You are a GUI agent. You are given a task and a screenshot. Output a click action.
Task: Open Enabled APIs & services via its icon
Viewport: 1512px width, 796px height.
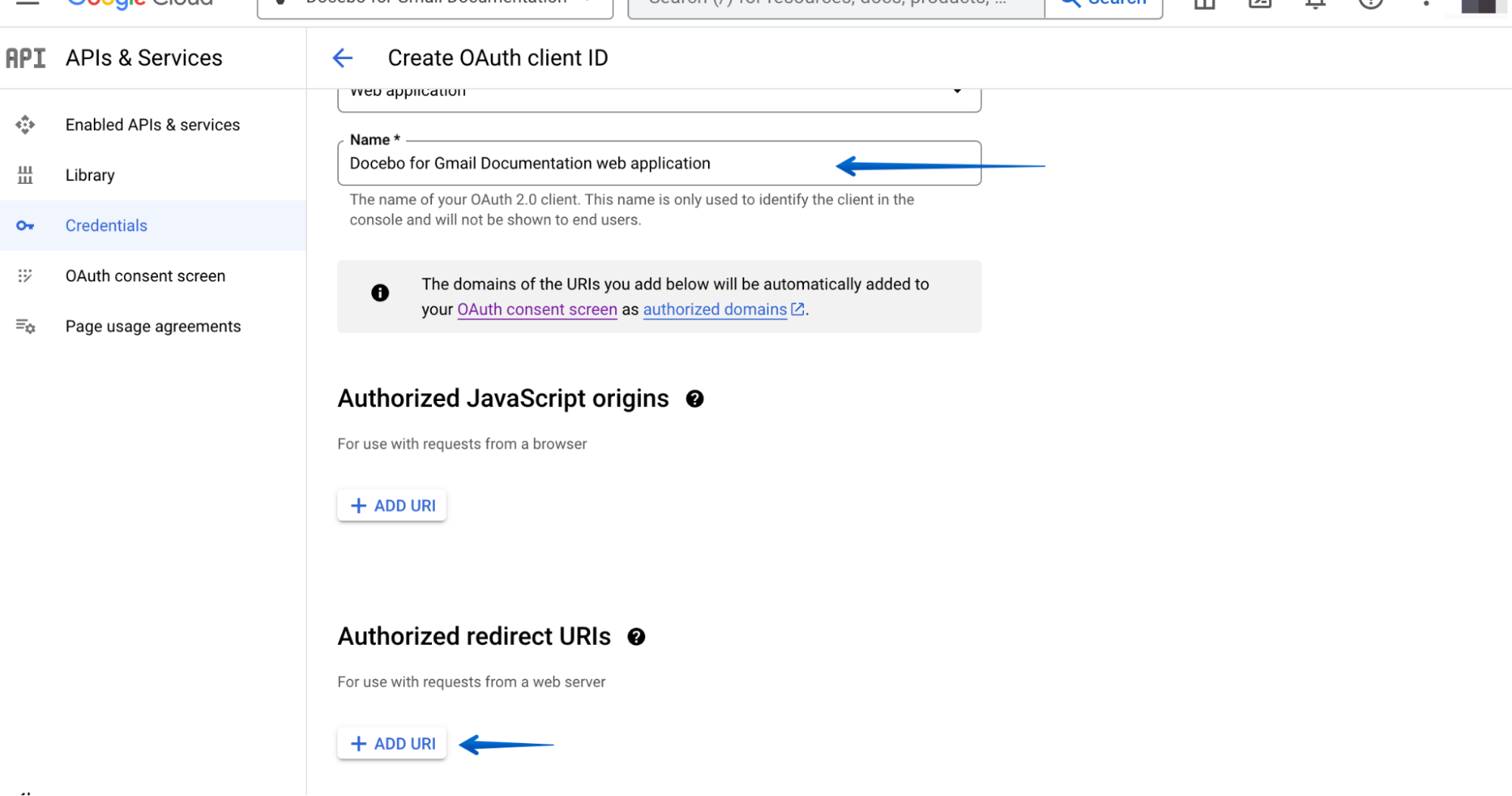point(26,125)
